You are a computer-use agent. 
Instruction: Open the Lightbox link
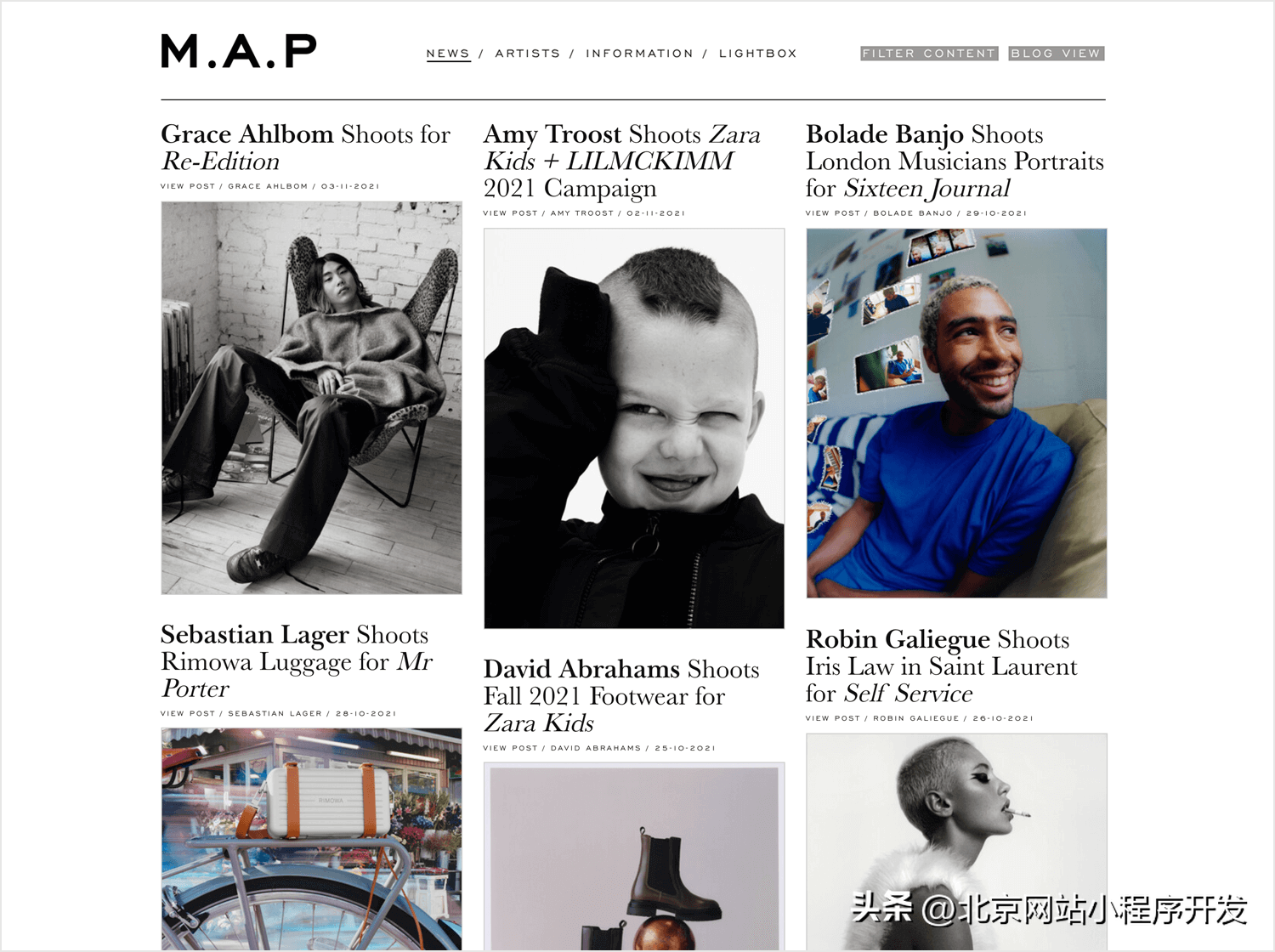(x=758, y=54)
